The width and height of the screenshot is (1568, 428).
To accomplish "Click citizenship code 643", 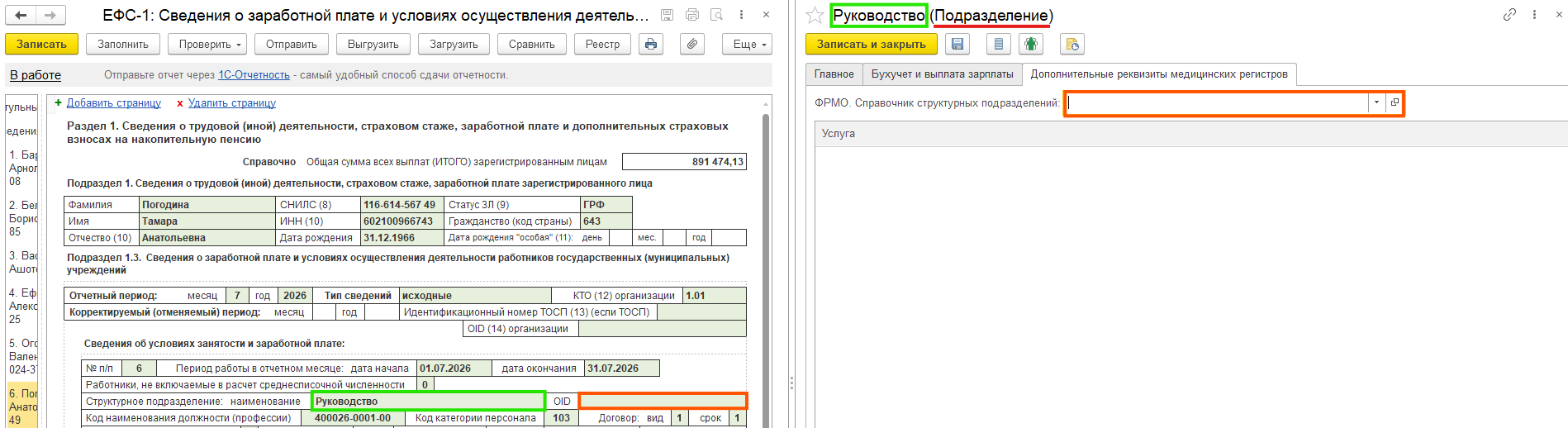I will pyautogui.click(x=606, y=221).
